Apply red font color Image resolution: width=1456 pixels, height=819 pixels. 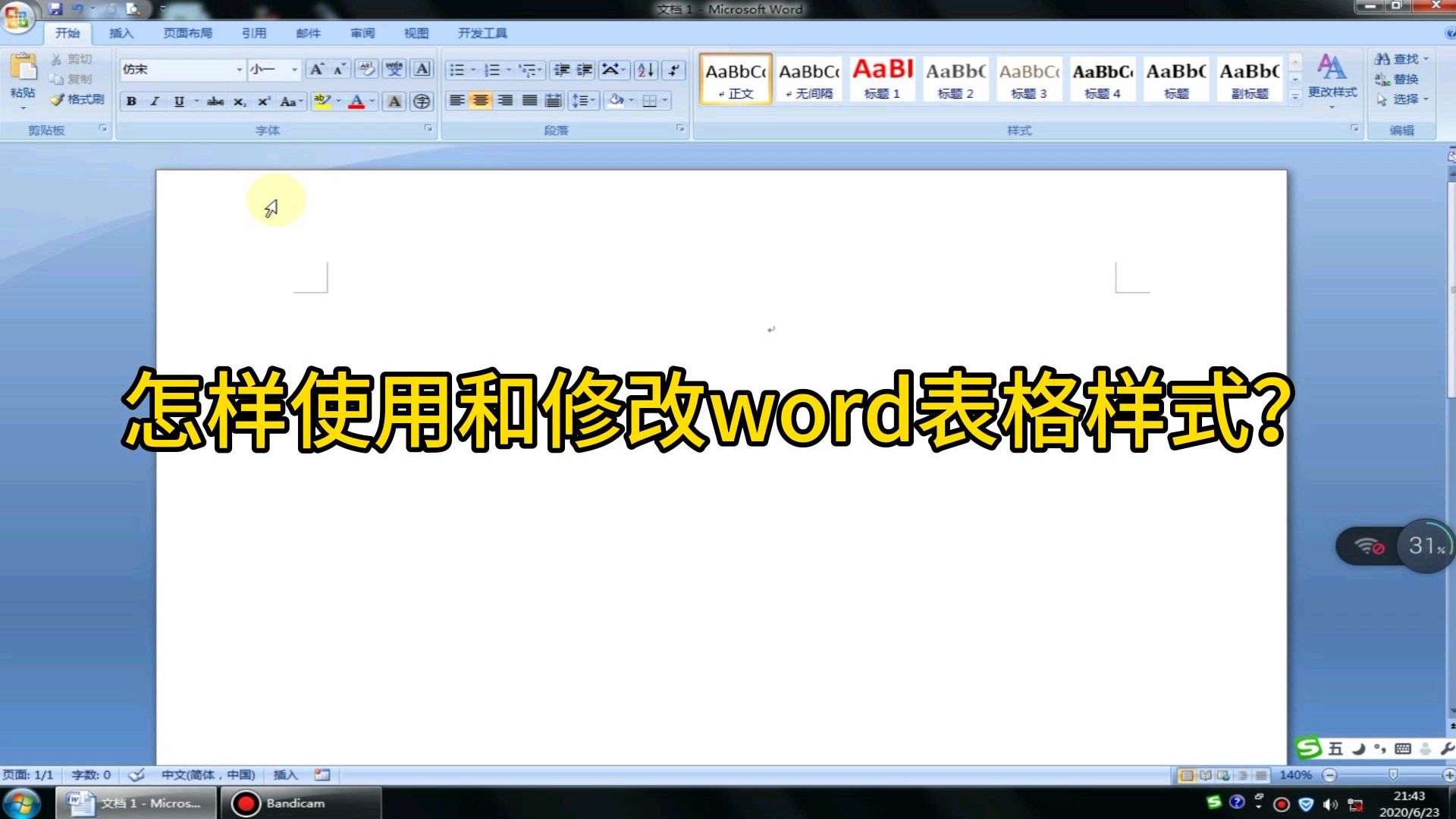tap(356, 101)
